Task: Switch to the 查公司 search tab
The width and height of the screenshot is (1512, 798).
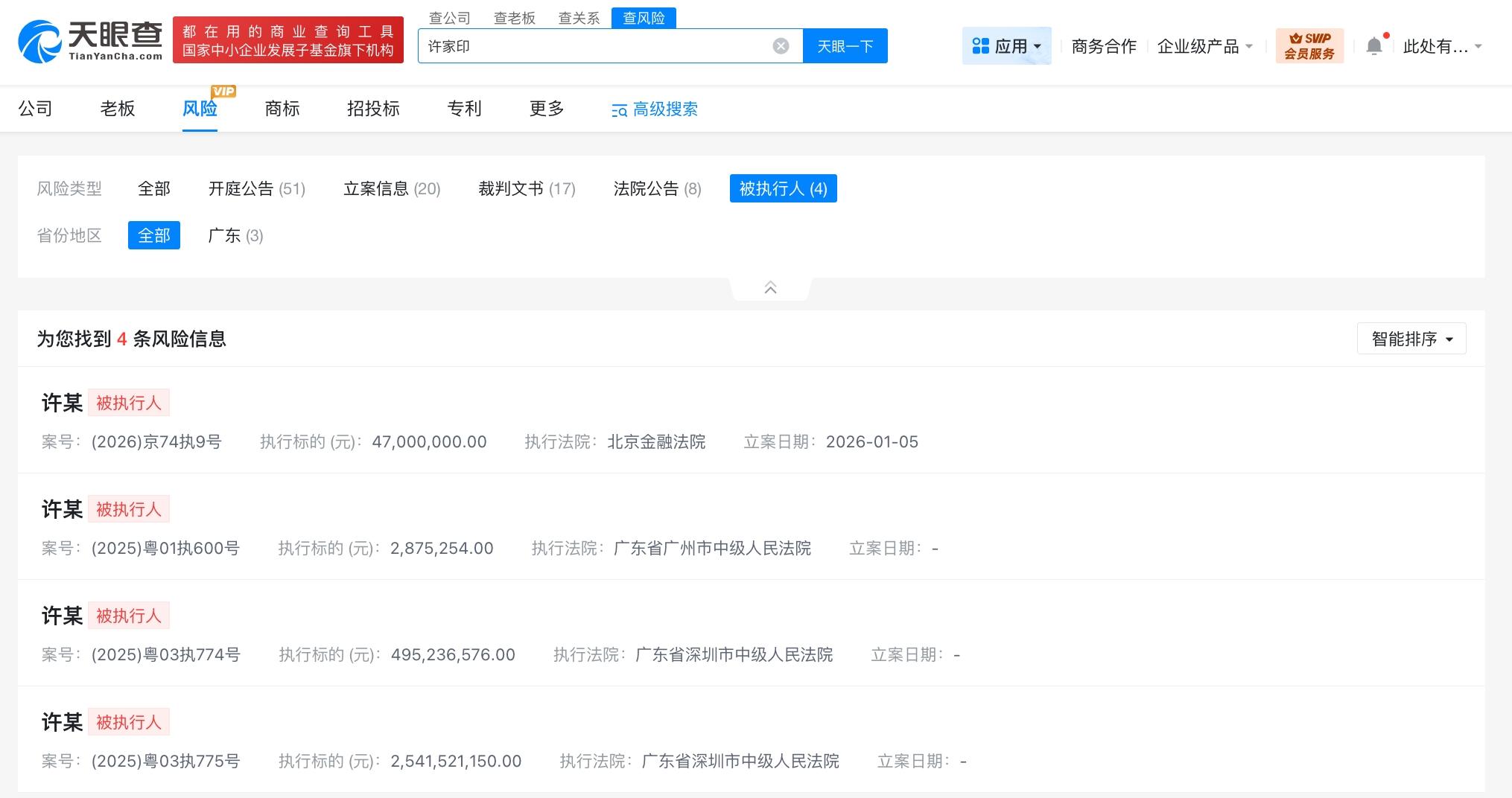Action: (x=450, y=18)
